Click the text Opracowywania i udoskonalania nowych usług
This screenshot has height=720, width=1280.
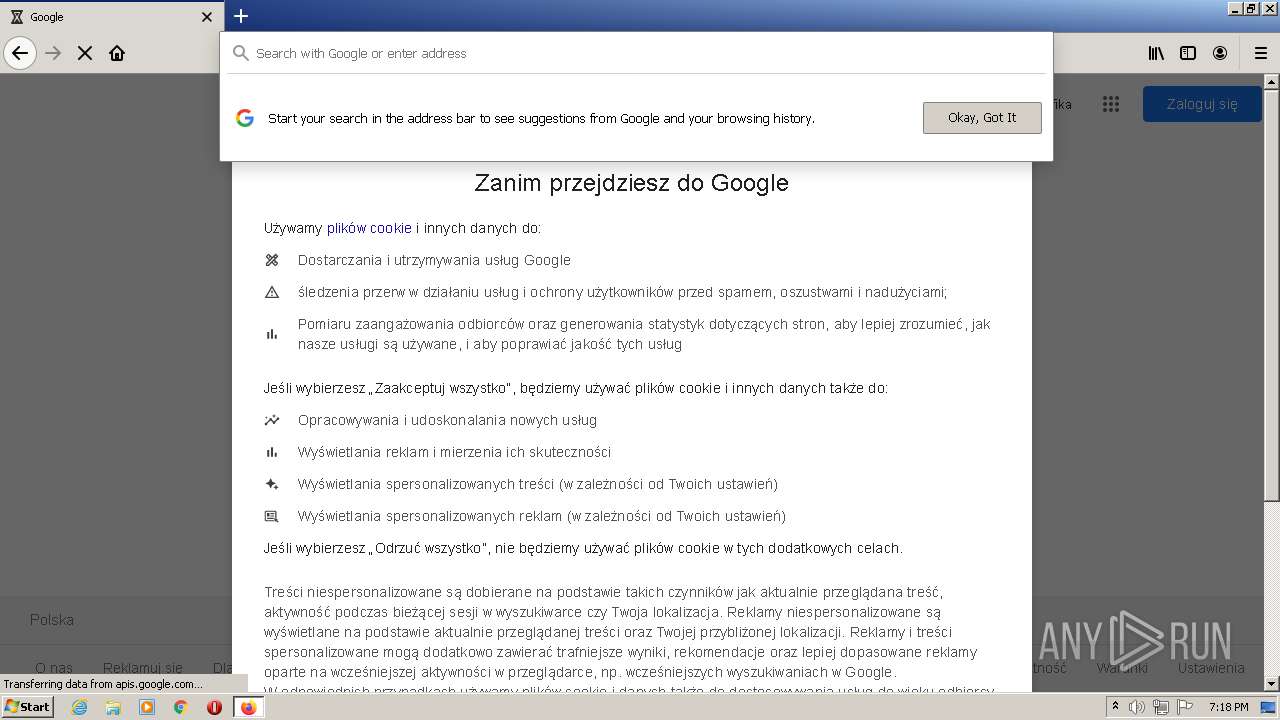click(447, 420)
